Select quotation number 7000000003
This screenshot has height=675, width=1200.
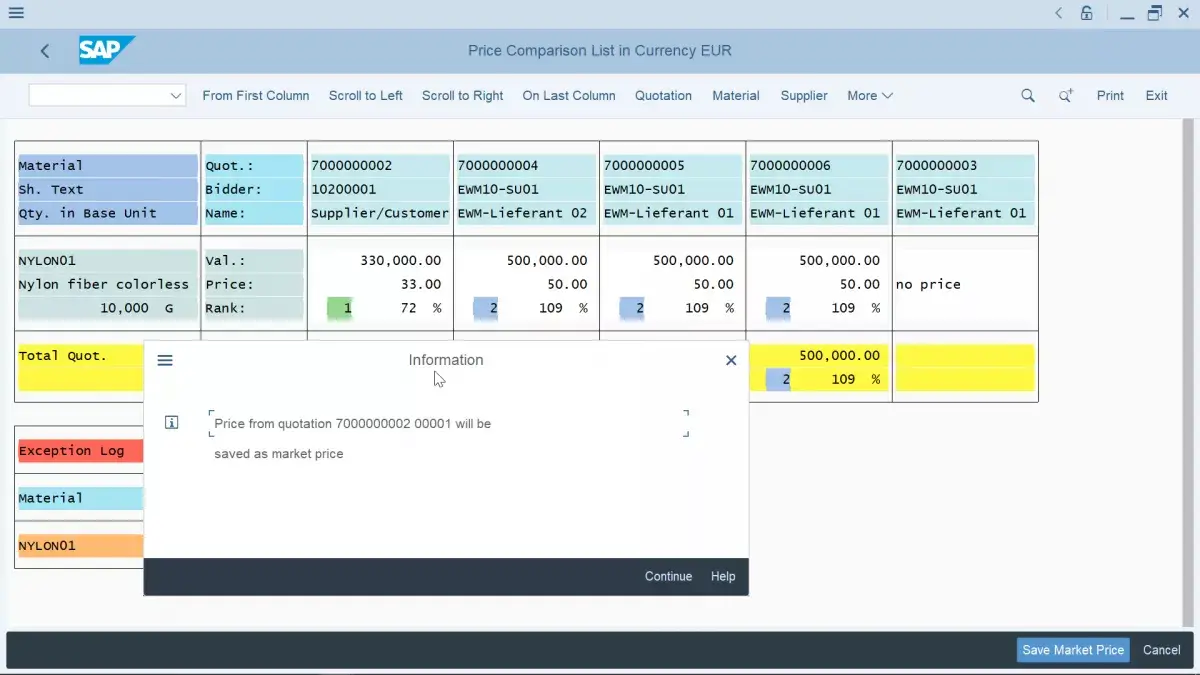coord(964,165)
